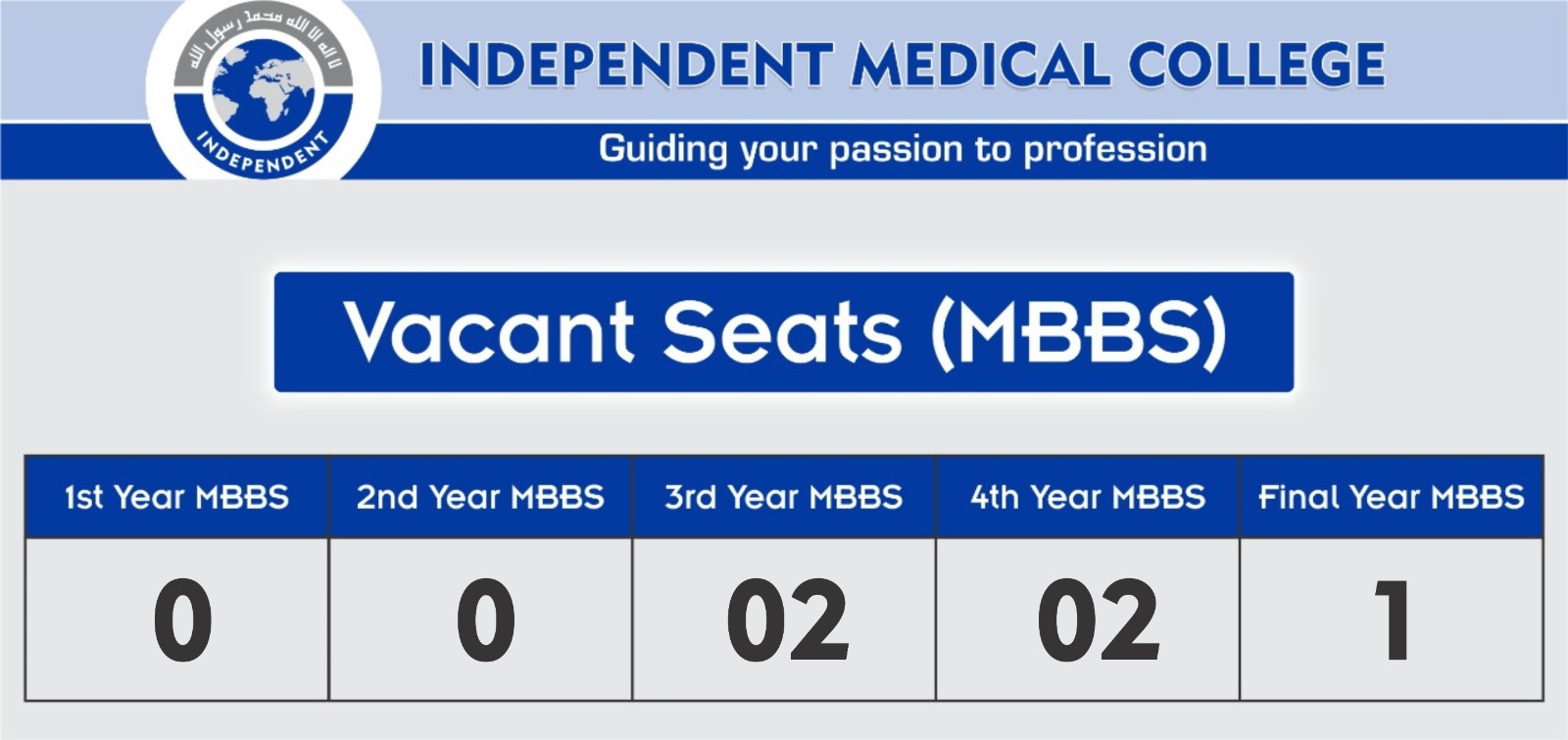Click the word MEDICAL in the header

coord(981,65)
